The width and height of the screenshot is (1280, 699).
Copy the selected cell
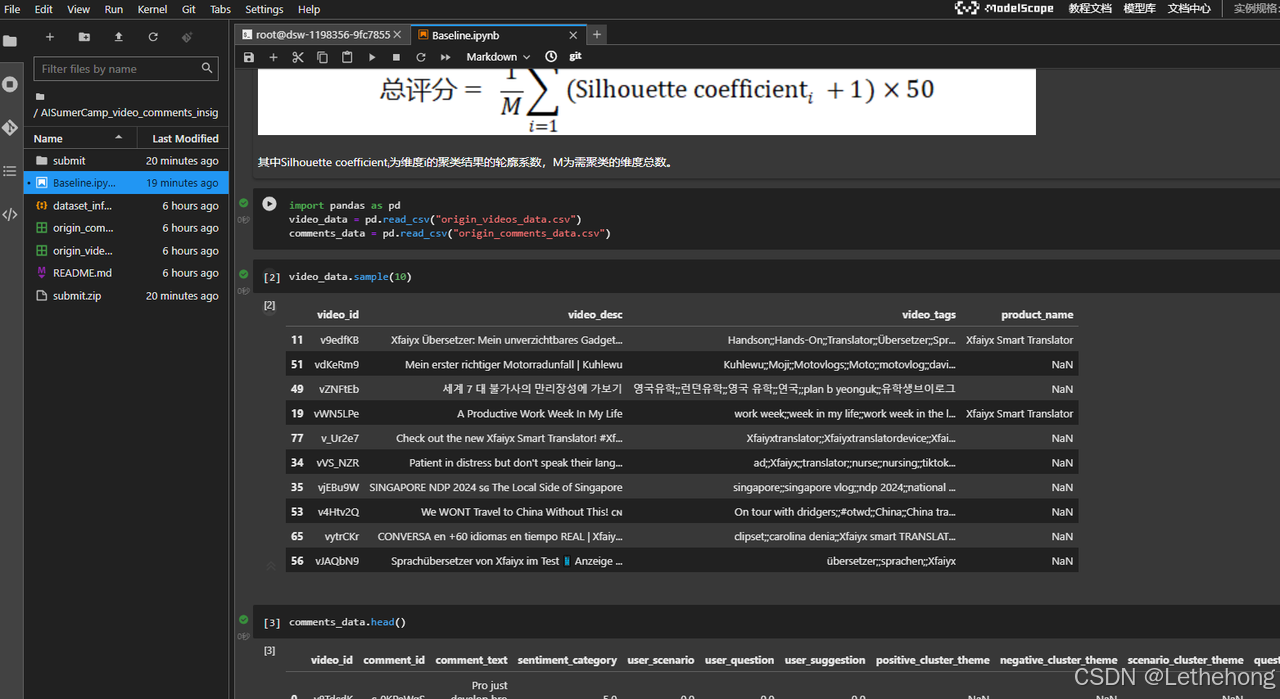pyautogui.click(x=322, y=57)
